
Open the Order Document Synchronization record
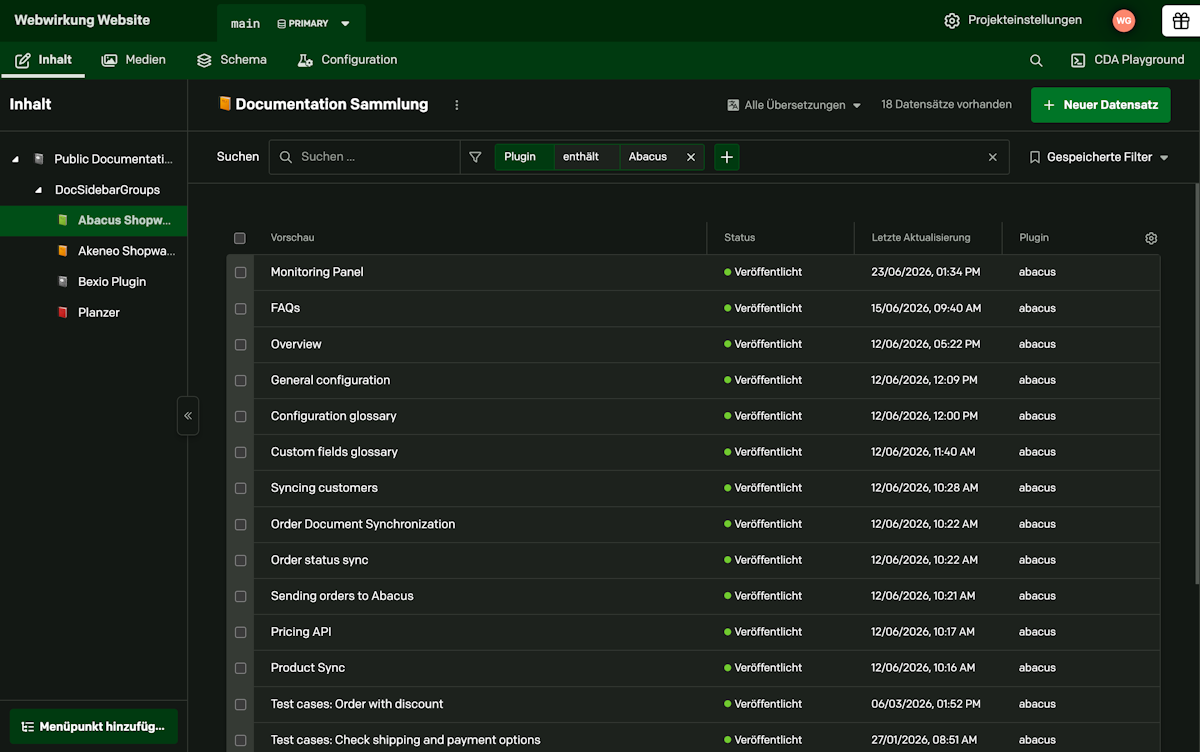point(363,524)
